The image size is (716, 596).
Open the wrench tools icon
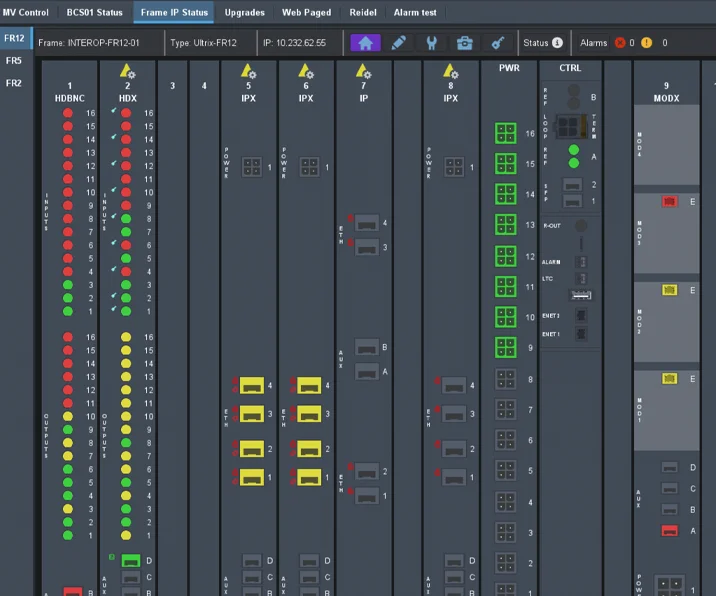431,43
